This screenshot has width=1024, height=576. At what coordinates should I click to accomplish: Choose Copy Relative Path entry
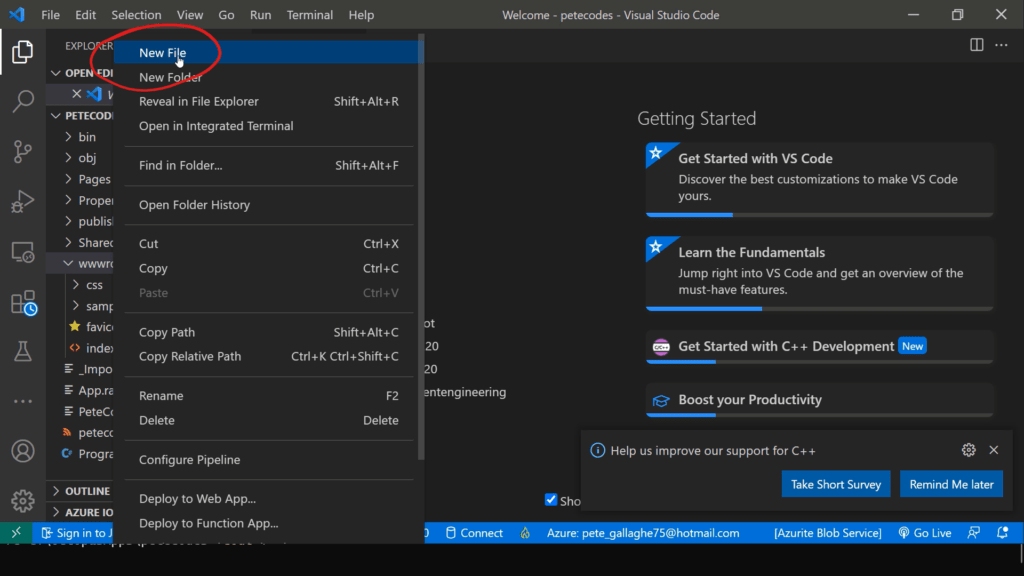pos(268,356)
